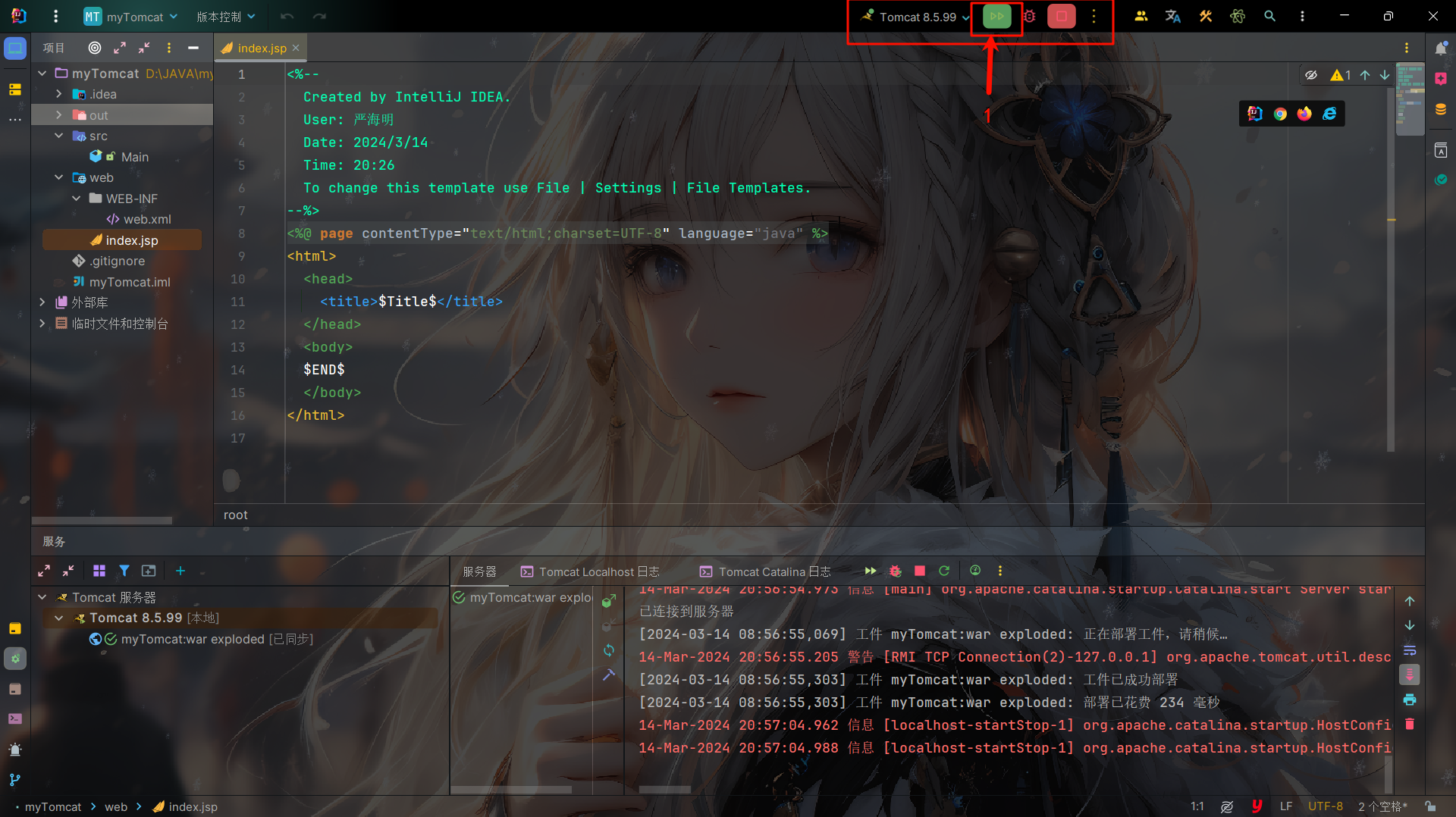Open page in Firefox browser icon
Image resolution: width=1456 pixels, height=817 pixels.
coord(1304,114)
